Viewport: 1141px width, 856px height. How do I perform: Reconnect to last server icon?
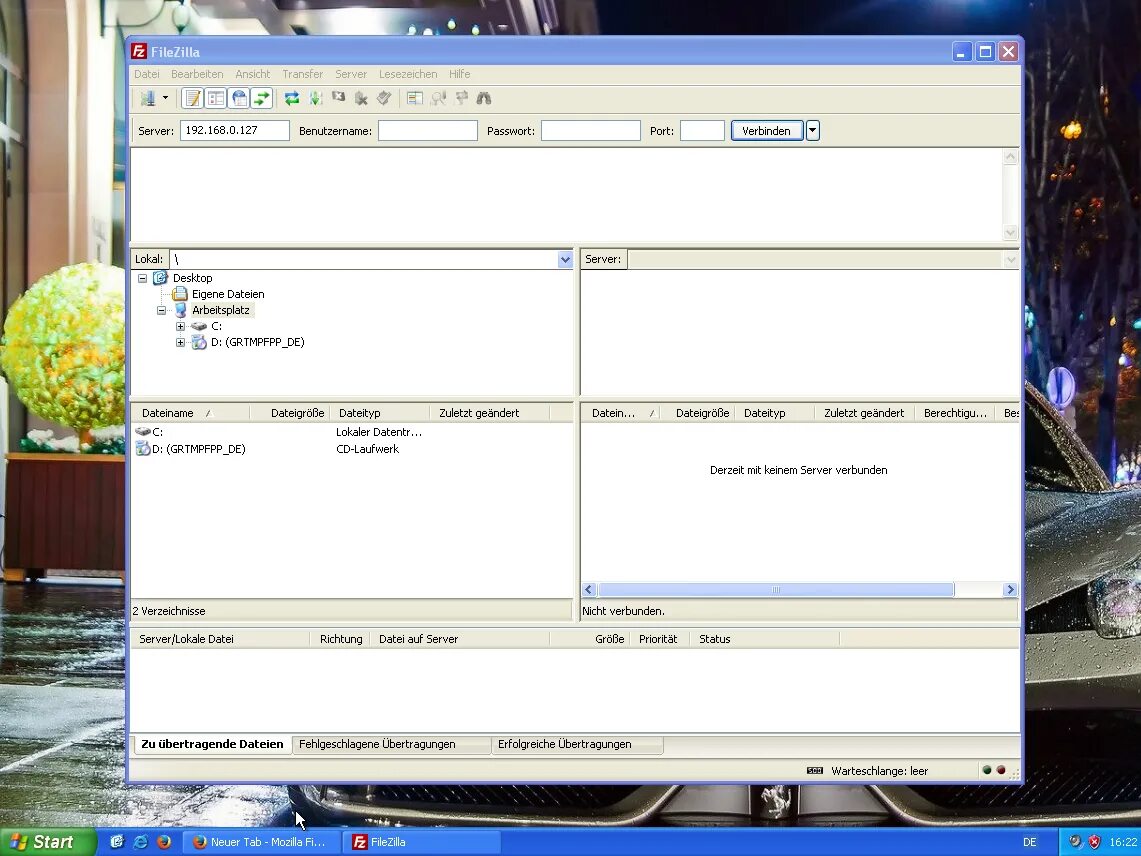(x=385, y=98)
